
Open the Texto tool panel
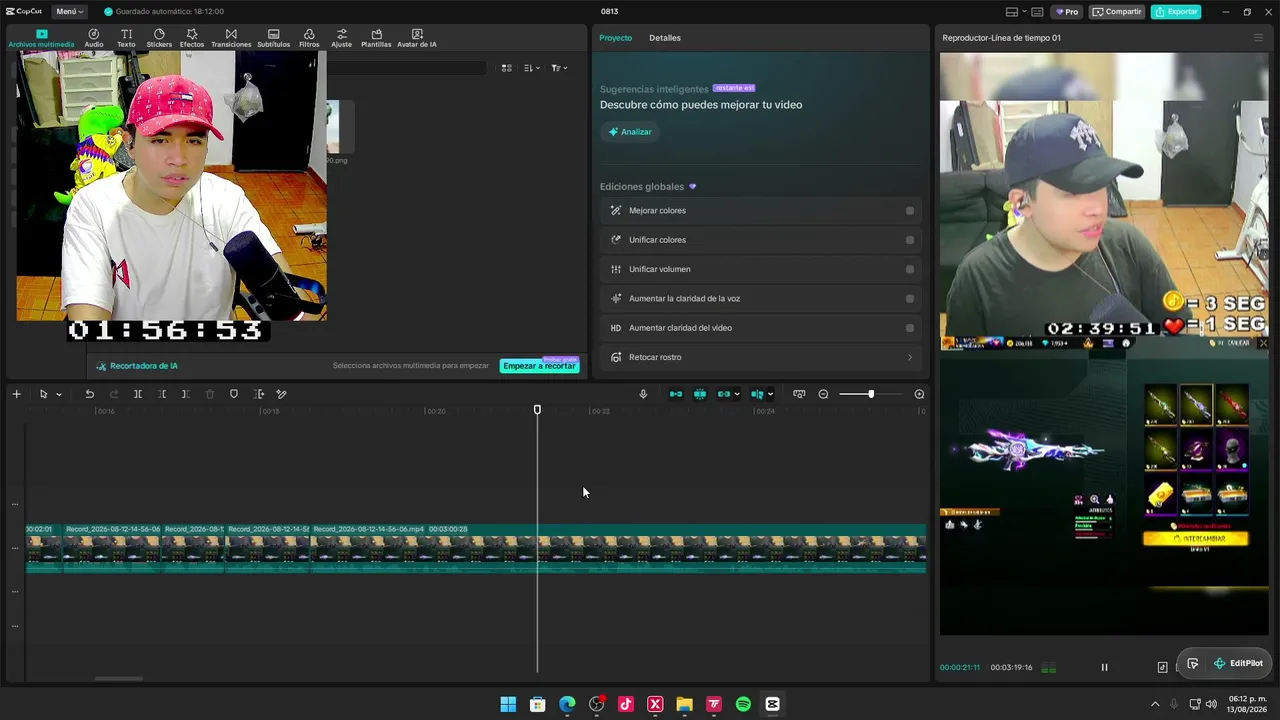[126, 38]
